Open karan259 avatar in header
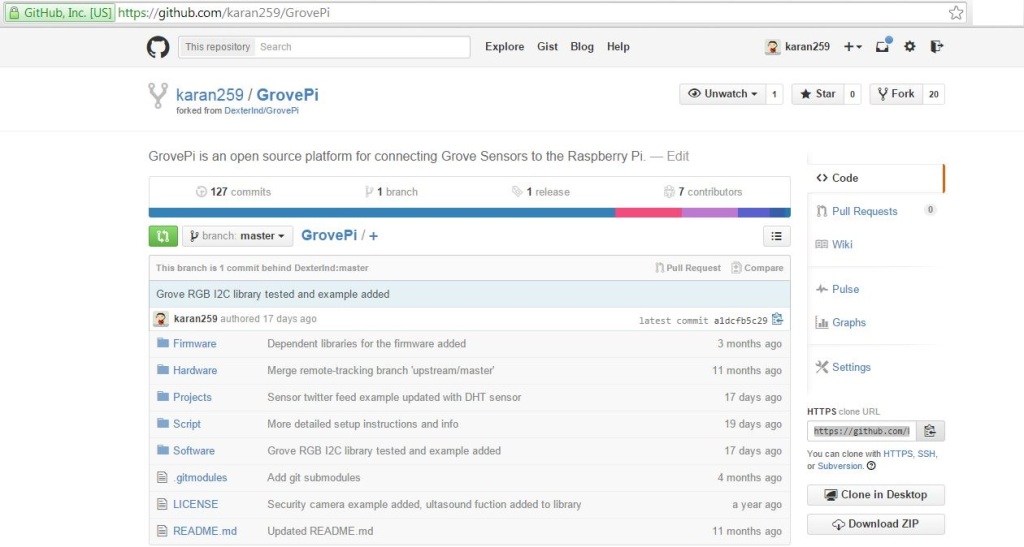The image size is (1024, 547). (x=773, y=46)
